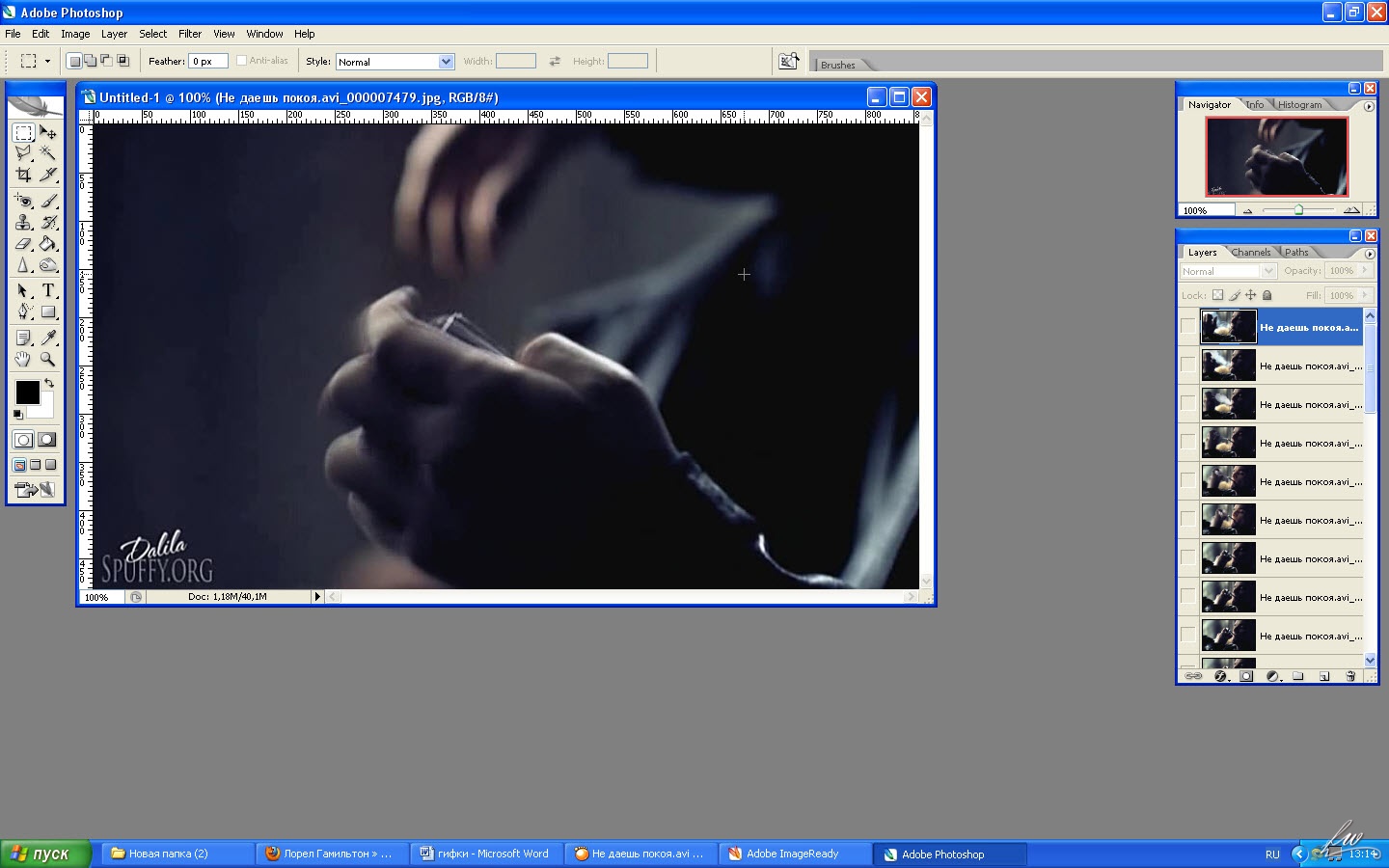Choose Subtract from selection mode
The width and height of the screenshot is (1389, 868).
pos(106,61)
